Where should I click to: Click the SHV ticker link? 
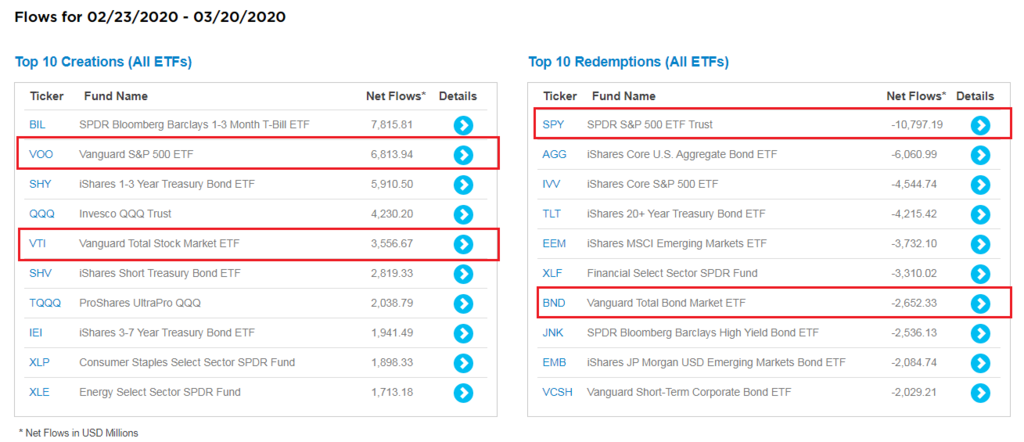pyautogui.click(x=40, y=273)
